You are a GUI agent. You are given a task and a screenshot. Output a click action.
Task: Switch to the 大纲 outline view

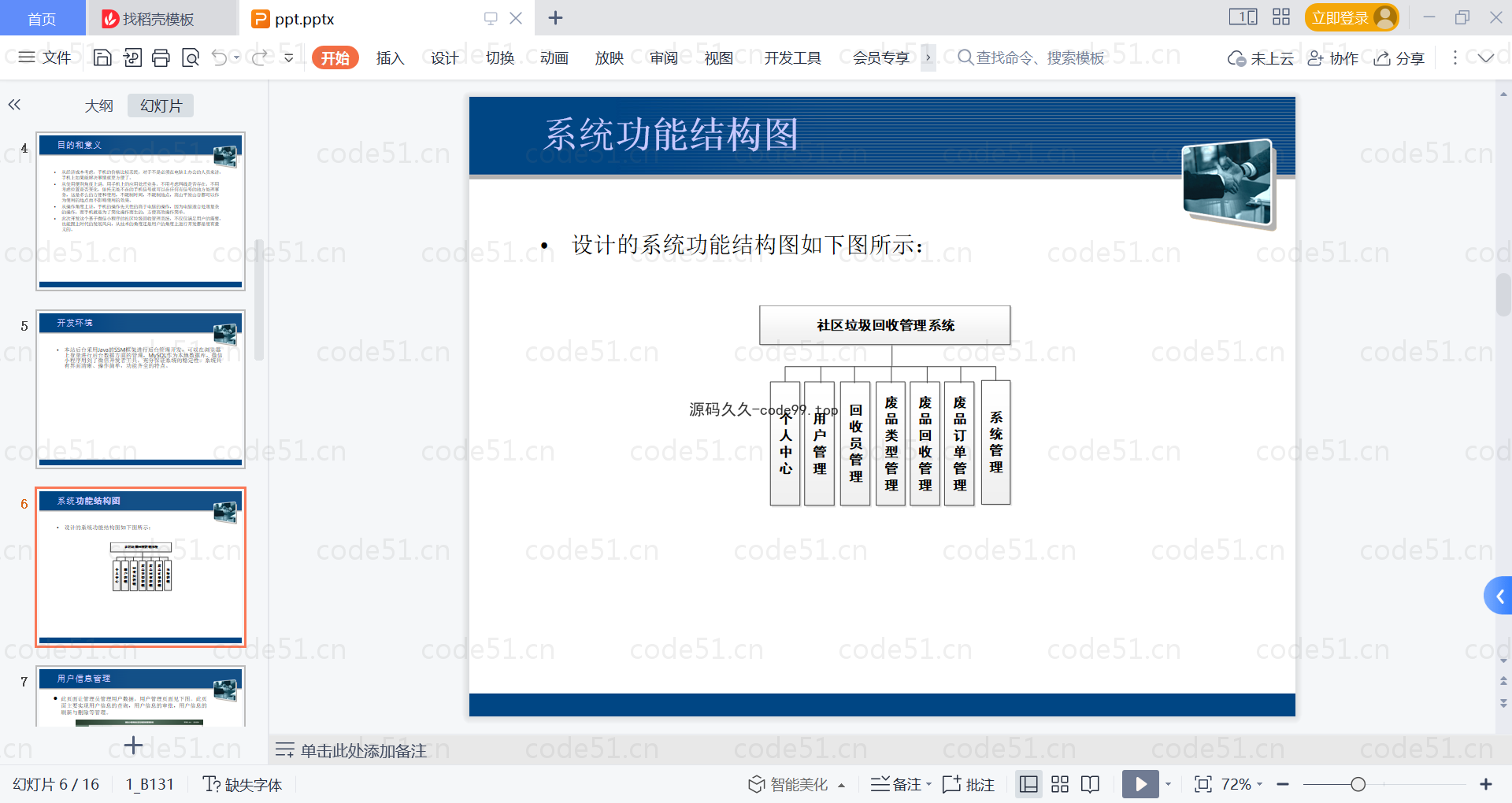click(99, 105)
